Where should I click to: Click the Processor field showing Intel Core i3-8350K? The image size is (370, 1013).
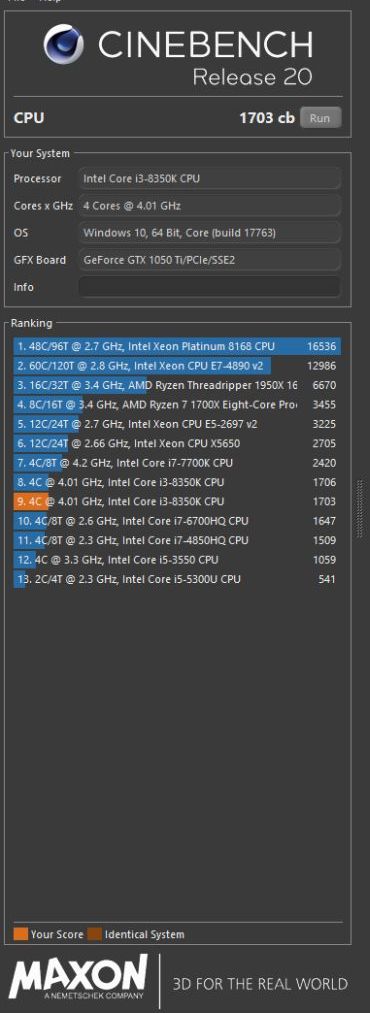(x=209, y=178)
